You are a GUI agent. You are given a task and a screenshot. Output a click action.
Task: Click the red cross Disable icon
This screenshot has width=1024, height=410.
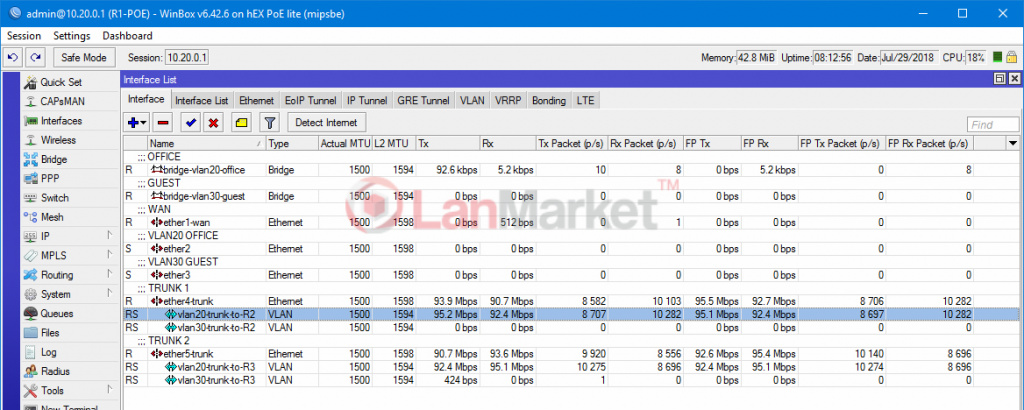point(213,122)
